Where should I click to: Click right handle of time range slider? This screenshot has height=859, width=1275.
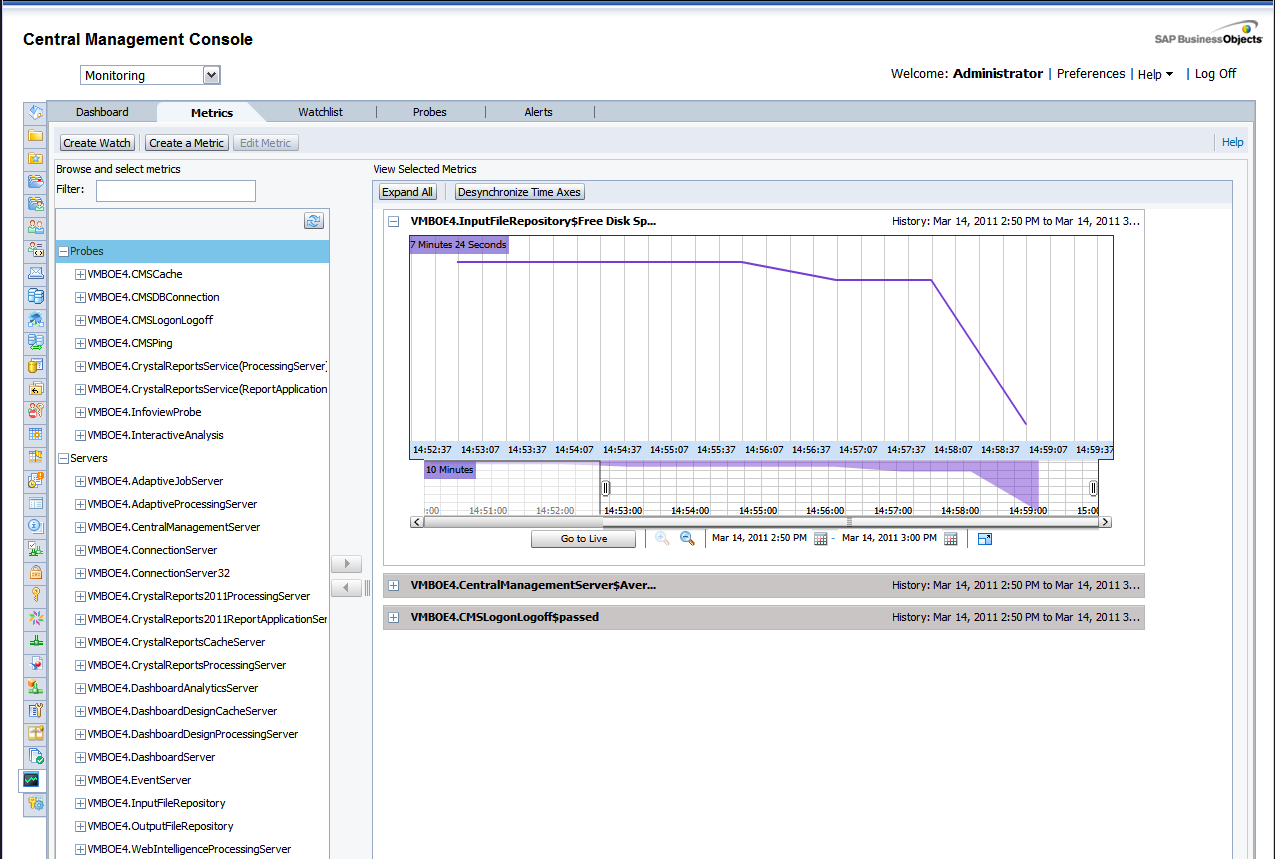pyautogui.click(x=1093, y=488)
